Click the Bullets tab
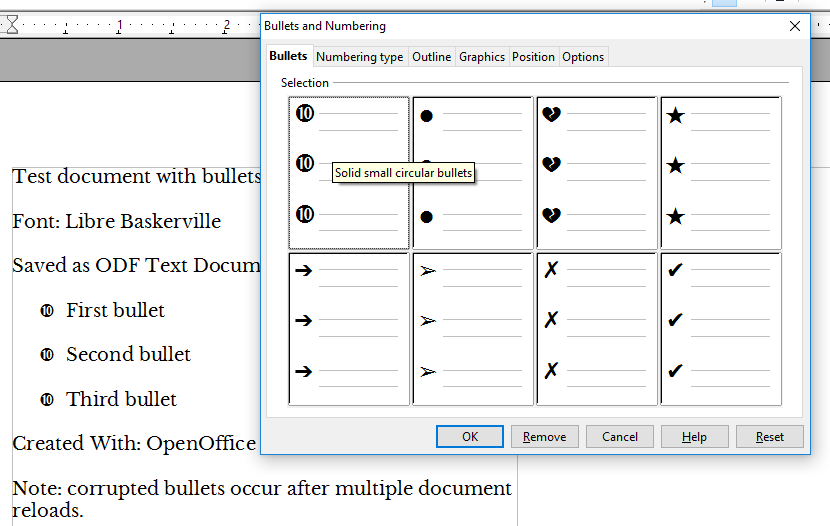 click(288, 56)
